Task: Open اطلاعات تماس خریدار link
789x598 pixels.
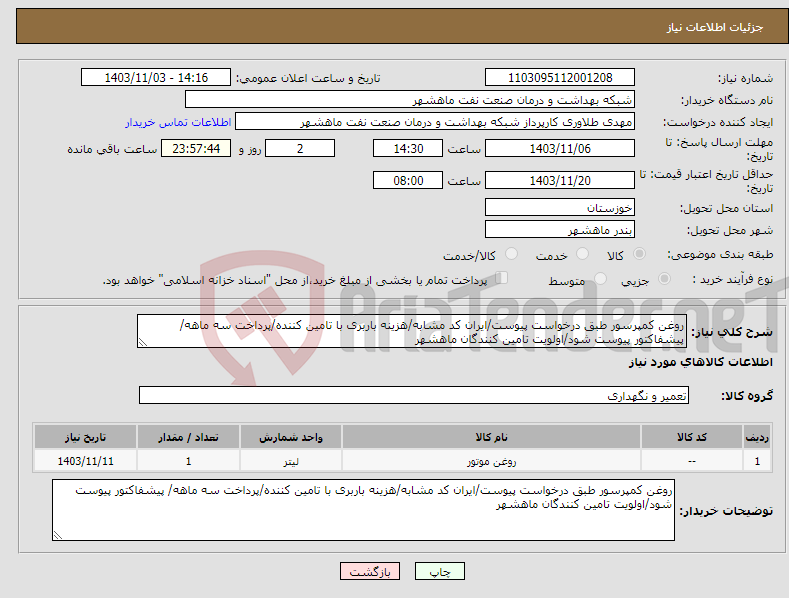Action: pos(178,122)
